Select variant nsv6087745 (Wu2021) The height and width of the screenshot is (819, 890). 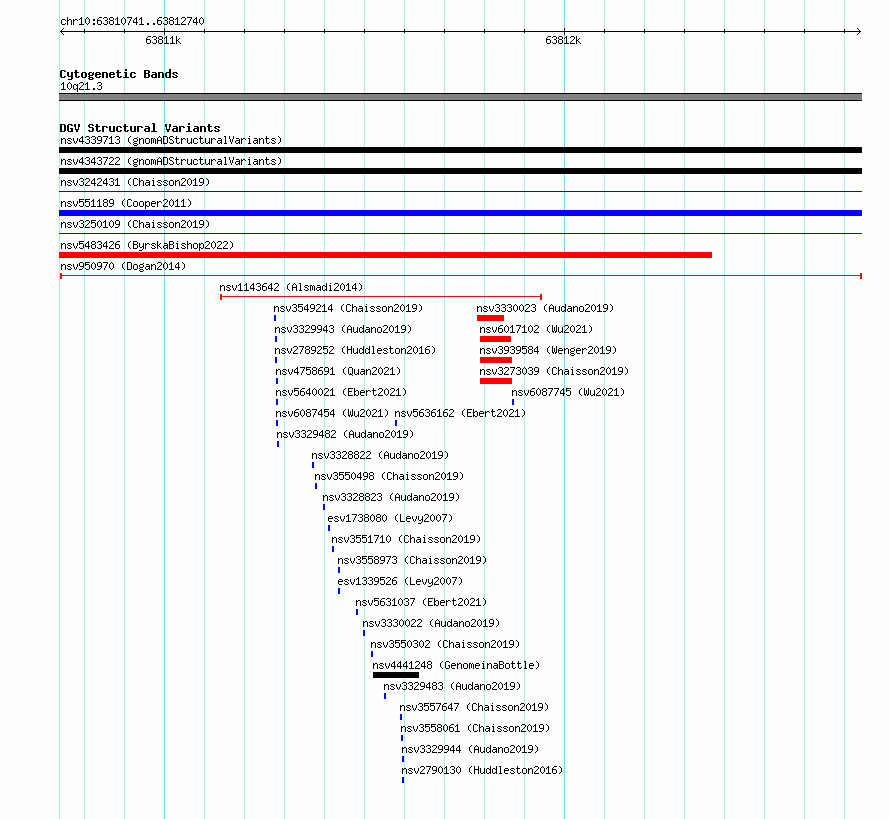pyautogui.click(x=568, y=392)
